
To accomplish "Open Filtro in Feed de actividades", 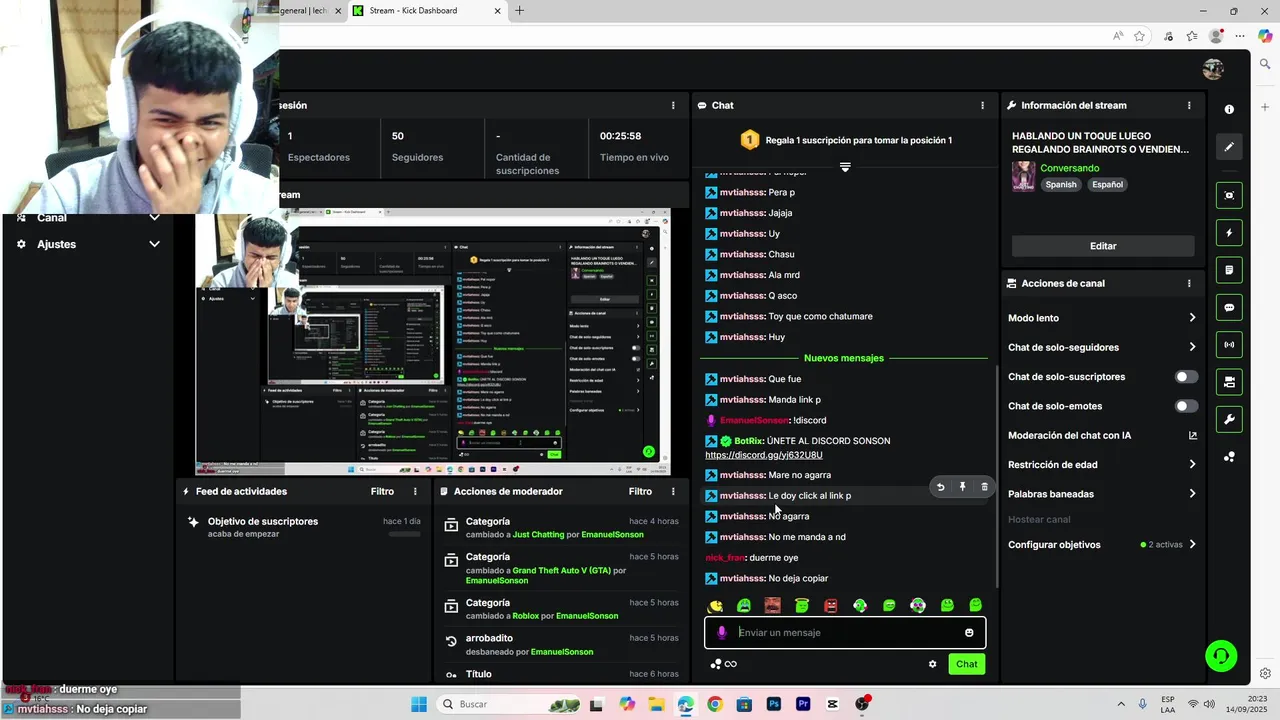I will pos(382,491).
